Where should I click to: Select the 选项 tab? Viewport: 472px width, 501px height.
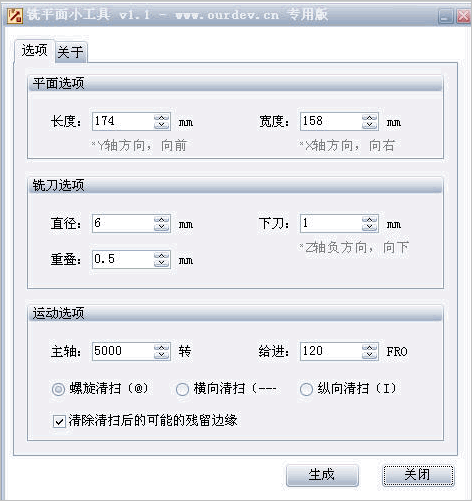tap(34, 51)
